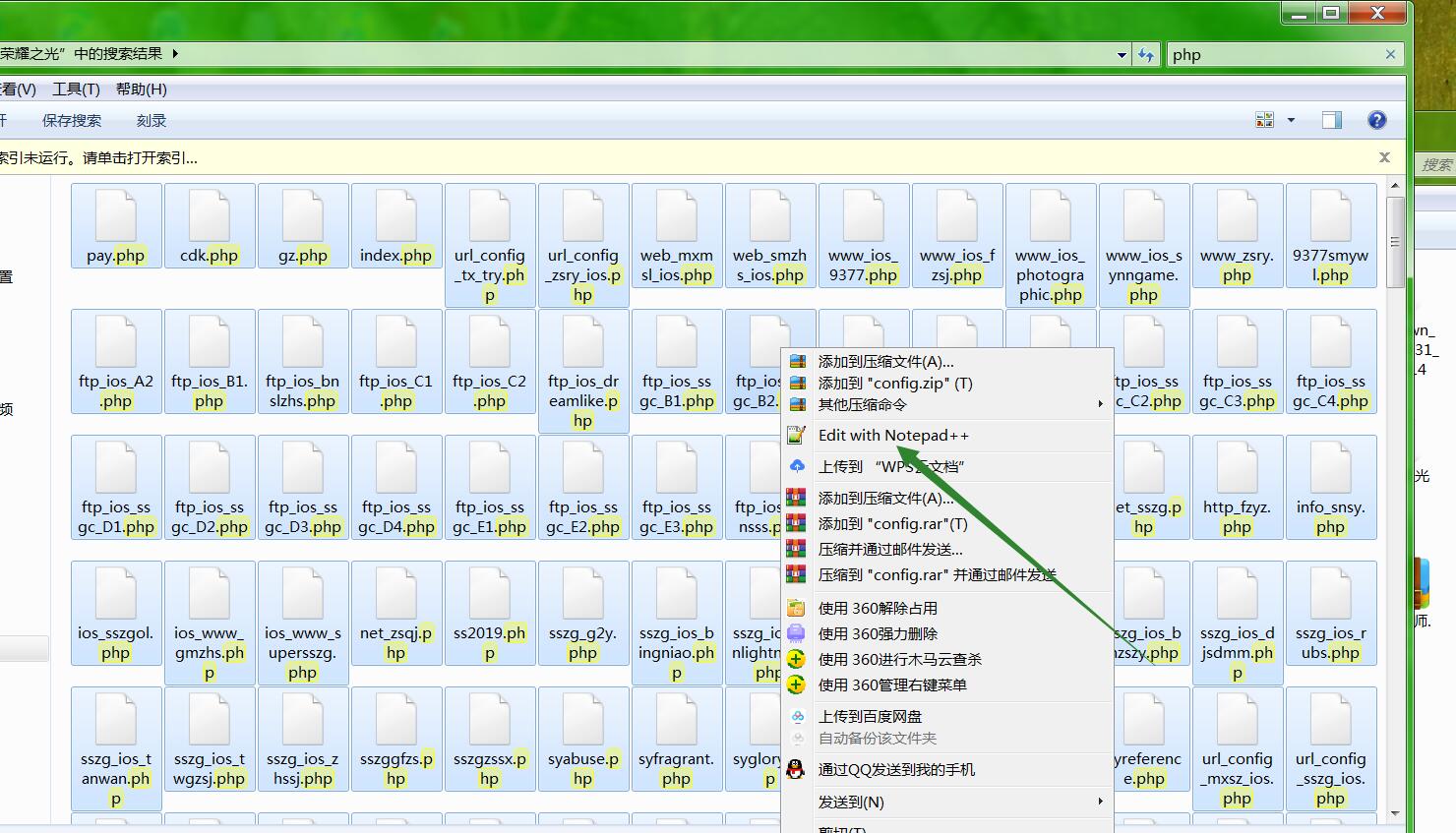Image resolution: width=1456 pixels, height=833 pixels.
Task: Click the 刻录 toolbar button
Action: [152, 121]
